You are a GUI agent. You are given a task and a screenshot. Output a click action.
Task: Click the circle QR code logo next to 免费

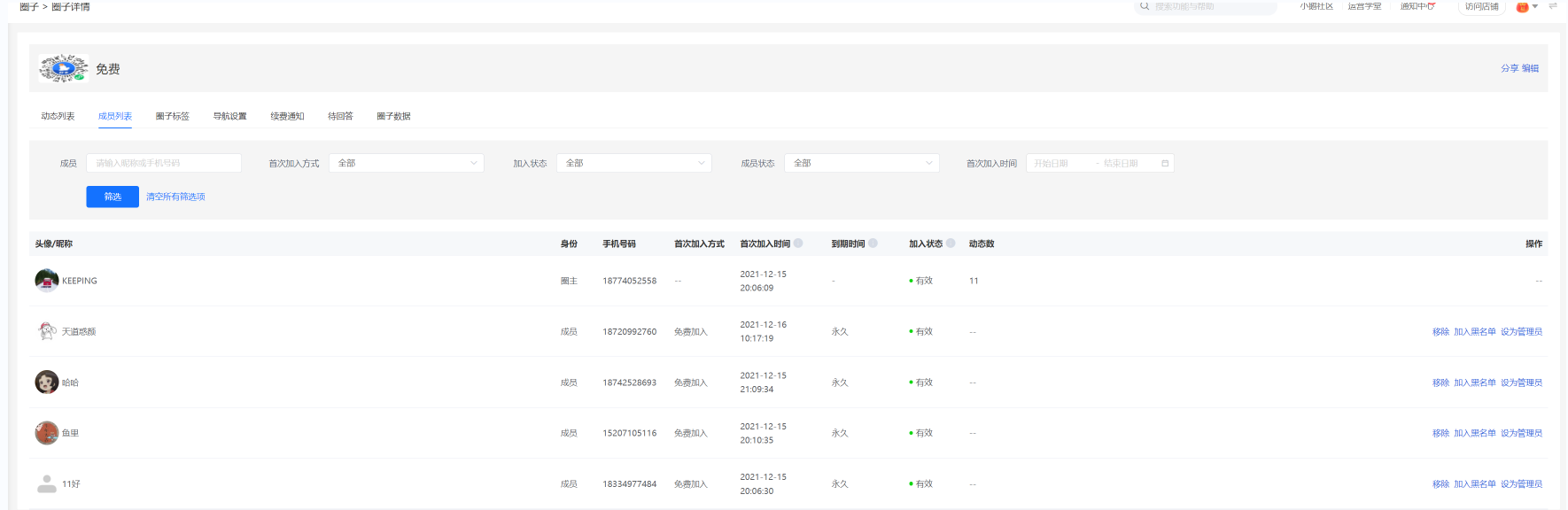coord(63,68)
